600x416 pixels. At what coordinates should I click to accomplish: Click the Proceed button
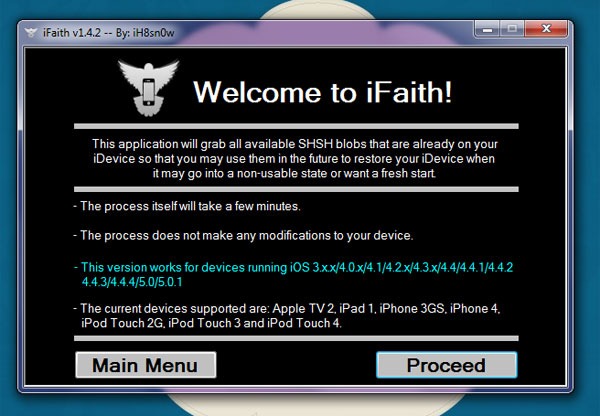(447, 365)
